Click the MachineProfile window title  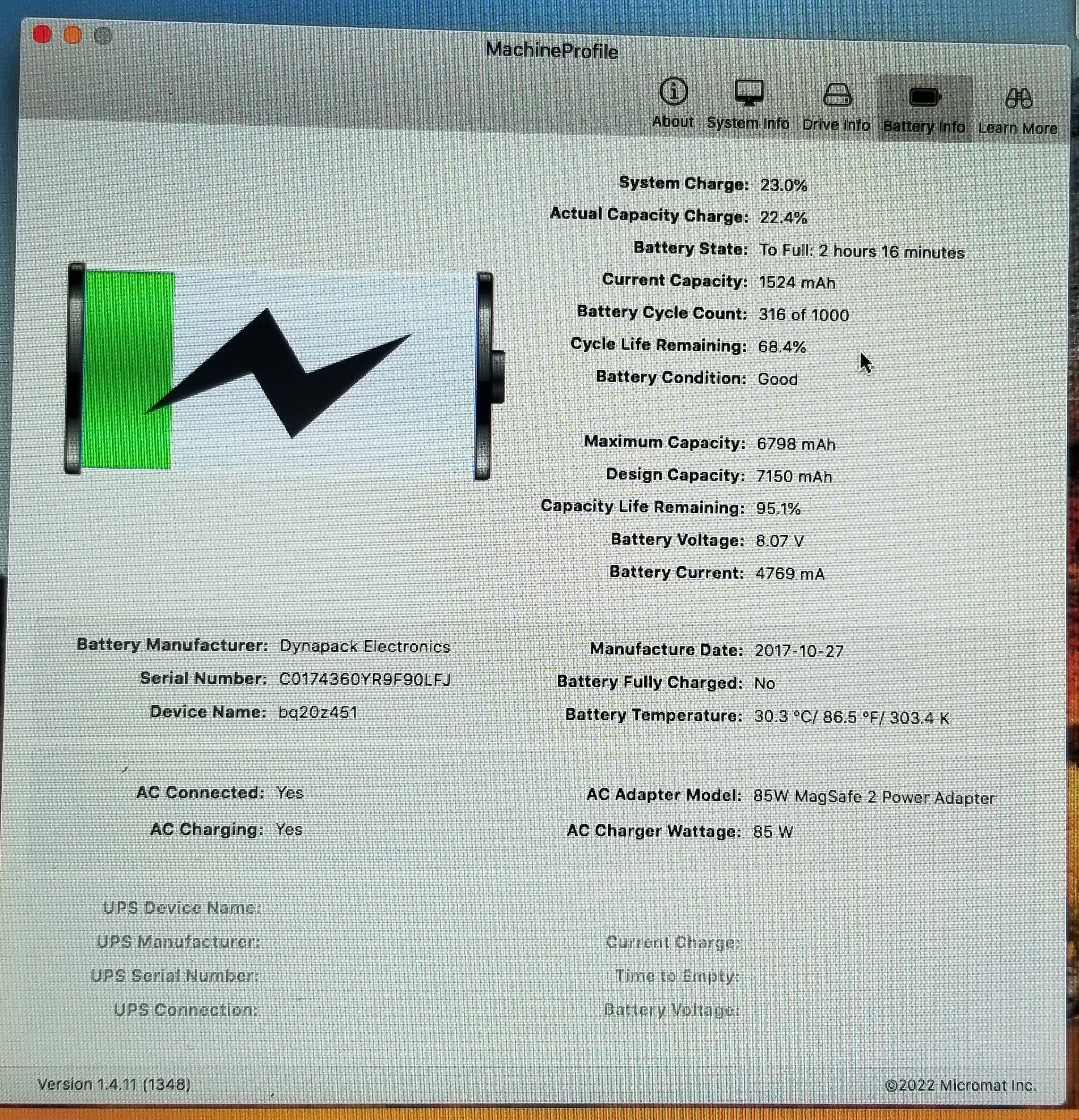tap(552, 51)
